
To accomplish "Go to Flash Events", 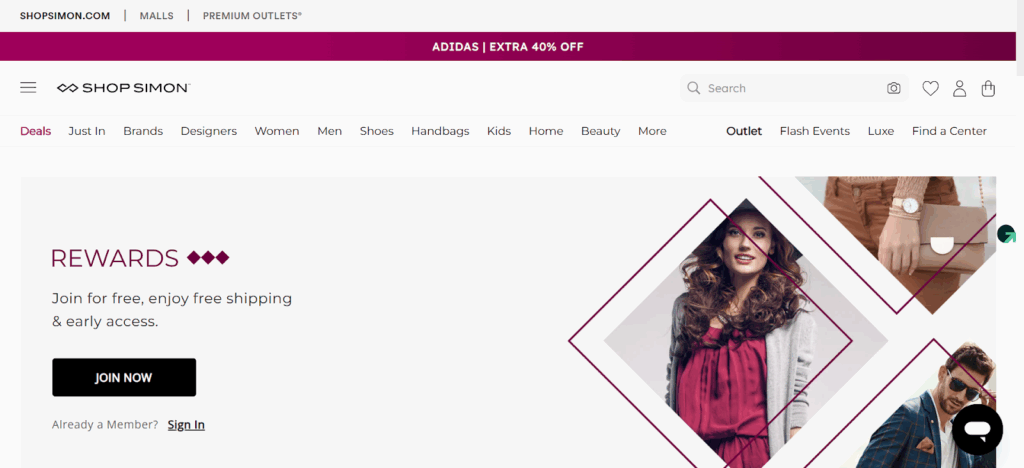I will point(814,131).
